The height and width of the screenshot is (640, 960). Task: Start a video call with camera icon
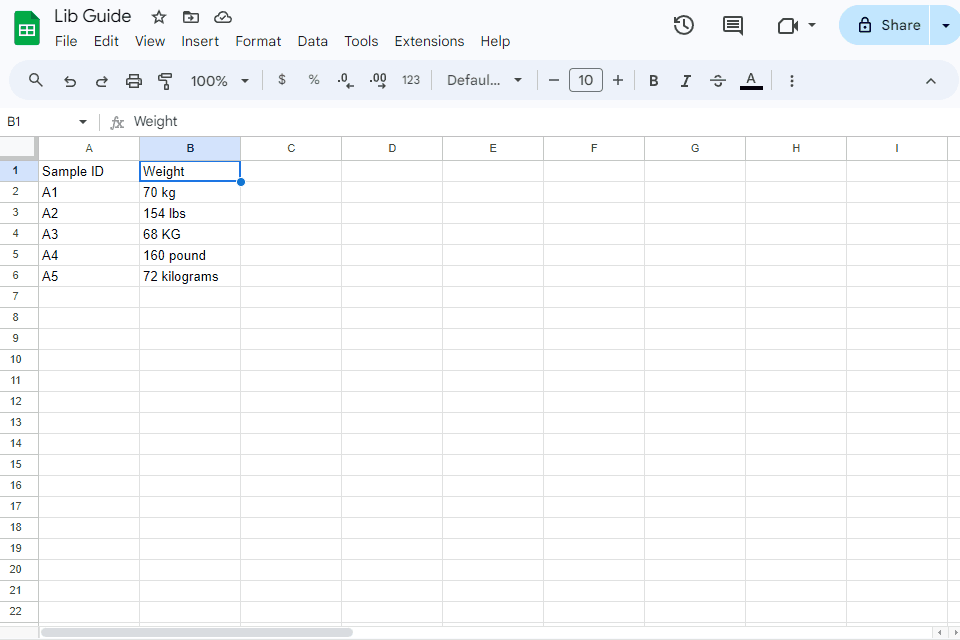click(787, 26)
